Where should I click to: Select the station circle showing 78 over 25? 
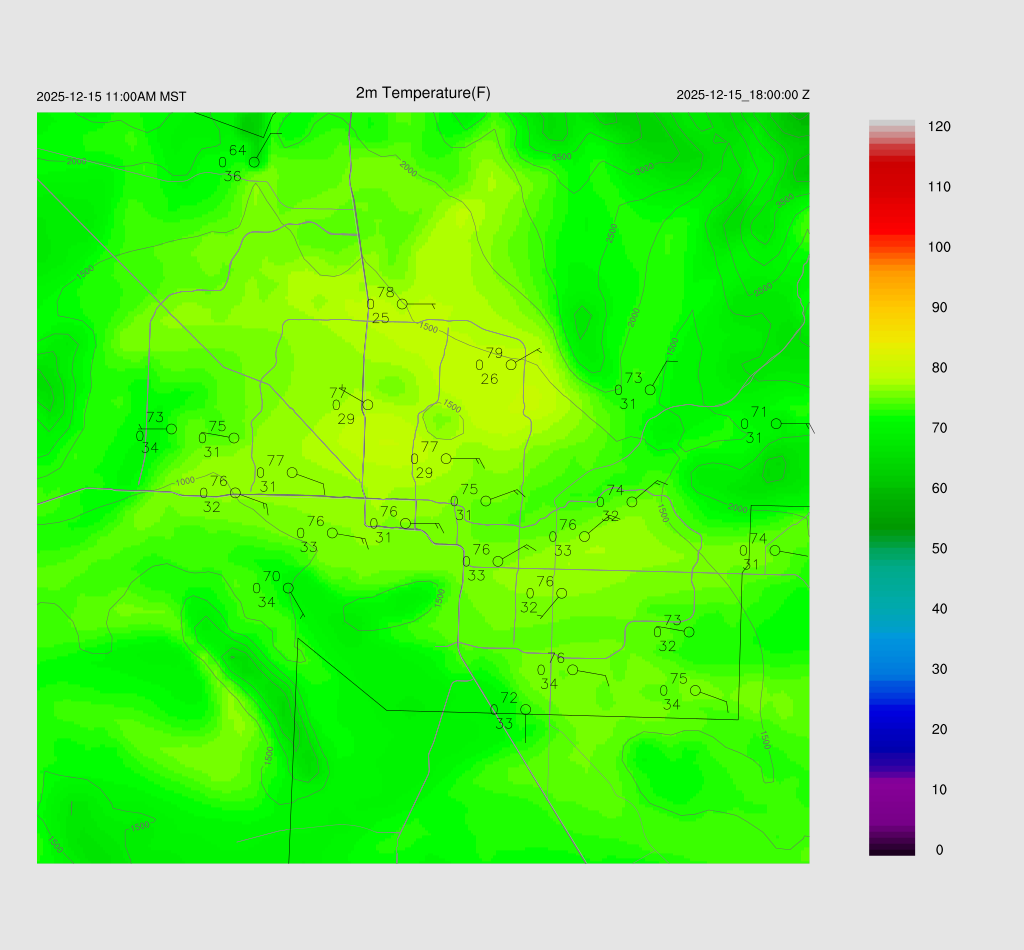click(402, 304)
